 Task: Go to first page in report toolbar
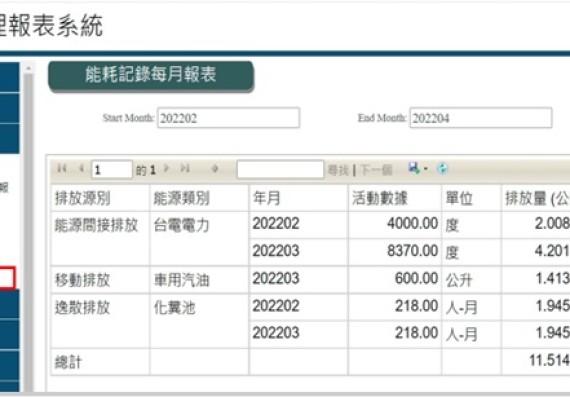click(x=62, y=168)
